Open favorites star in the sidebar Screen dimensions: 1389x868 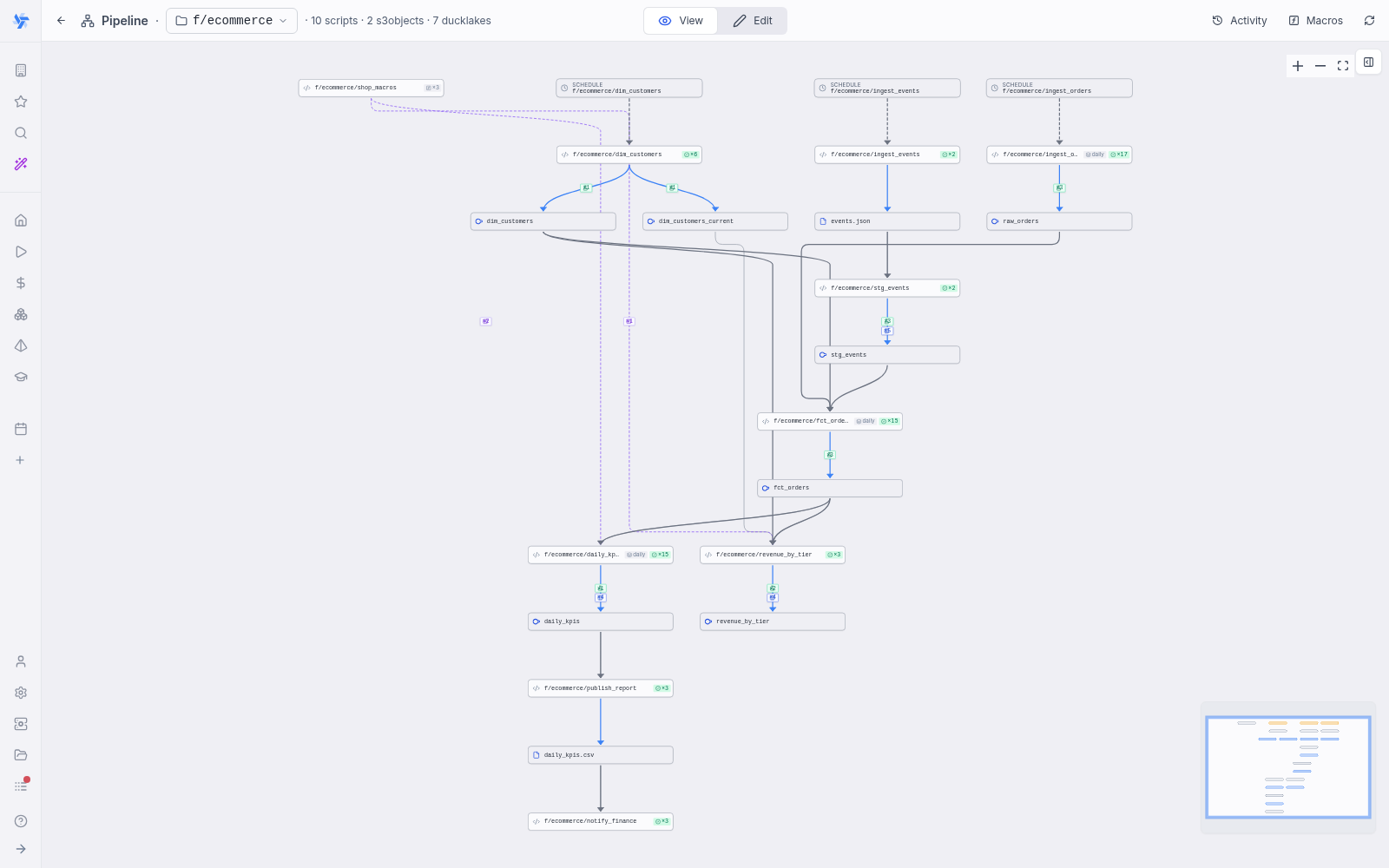pyautogui.click(x=21, y=102)
